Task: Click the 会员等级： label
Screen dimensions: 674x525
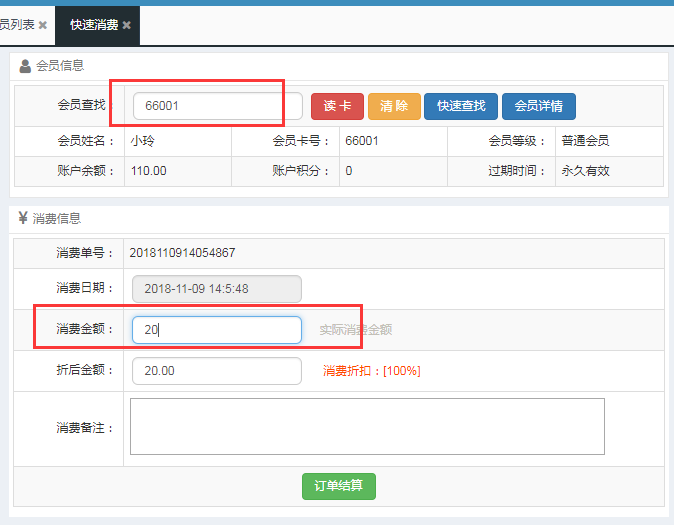Action: (516, 141)
